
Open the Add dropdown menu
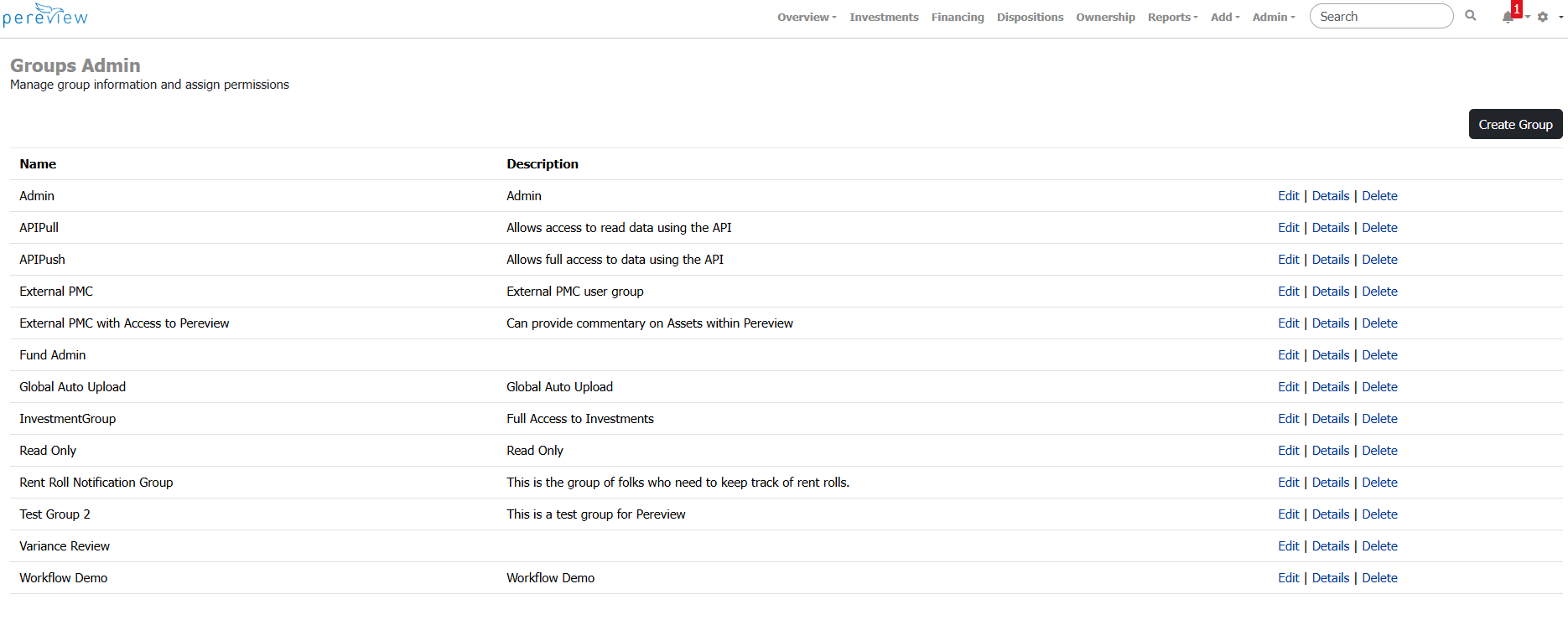[x=1224, y=17]
